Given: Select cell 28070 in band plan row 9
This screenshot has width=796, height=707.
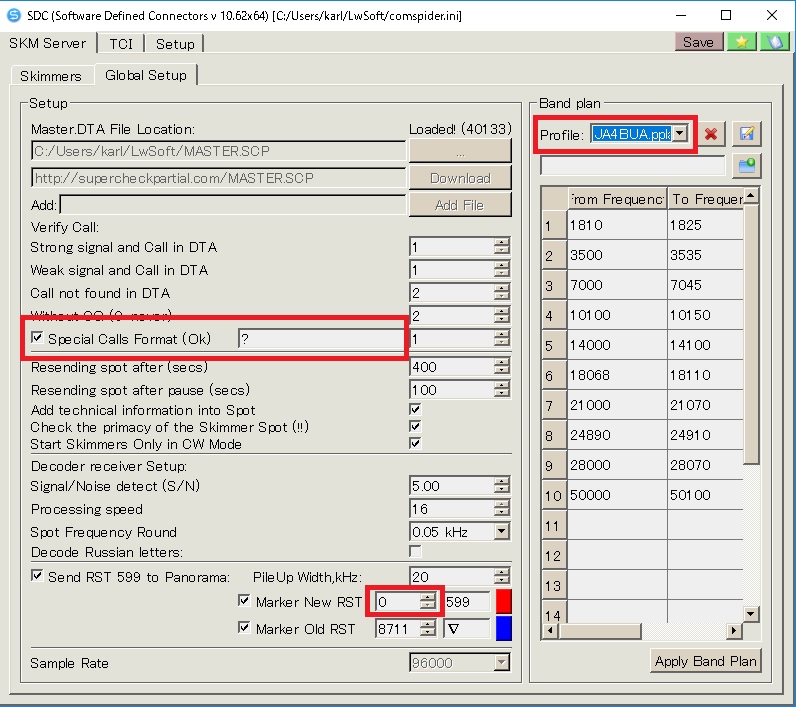Looking at the screenshot, I should (705, 465).
